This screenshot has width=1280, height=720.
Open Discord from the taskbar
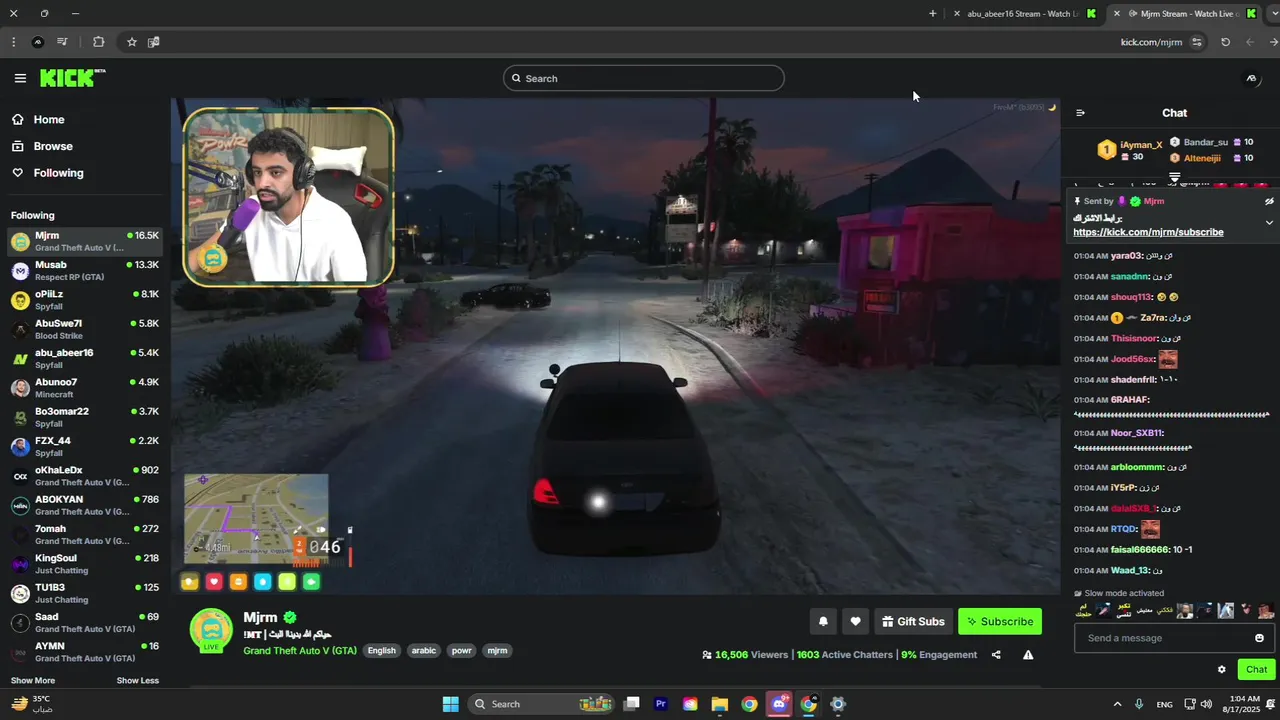(x=779, y=704)
